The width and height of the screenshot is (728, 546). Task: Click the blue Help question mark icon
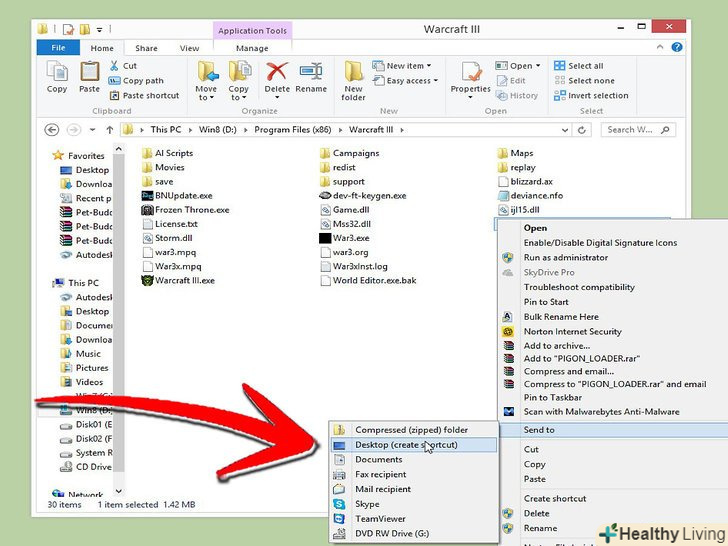pyautogui.click(x=676, y=47)
